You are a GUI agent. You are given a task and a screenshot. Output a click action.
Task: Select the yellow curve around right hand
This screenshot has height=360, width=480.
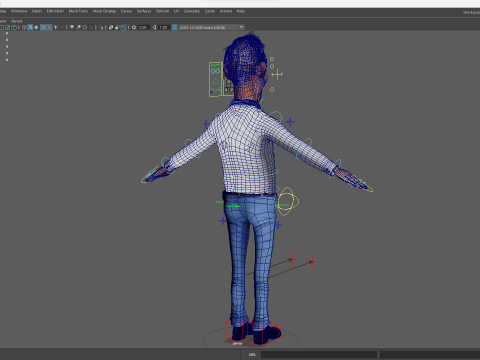362,184
